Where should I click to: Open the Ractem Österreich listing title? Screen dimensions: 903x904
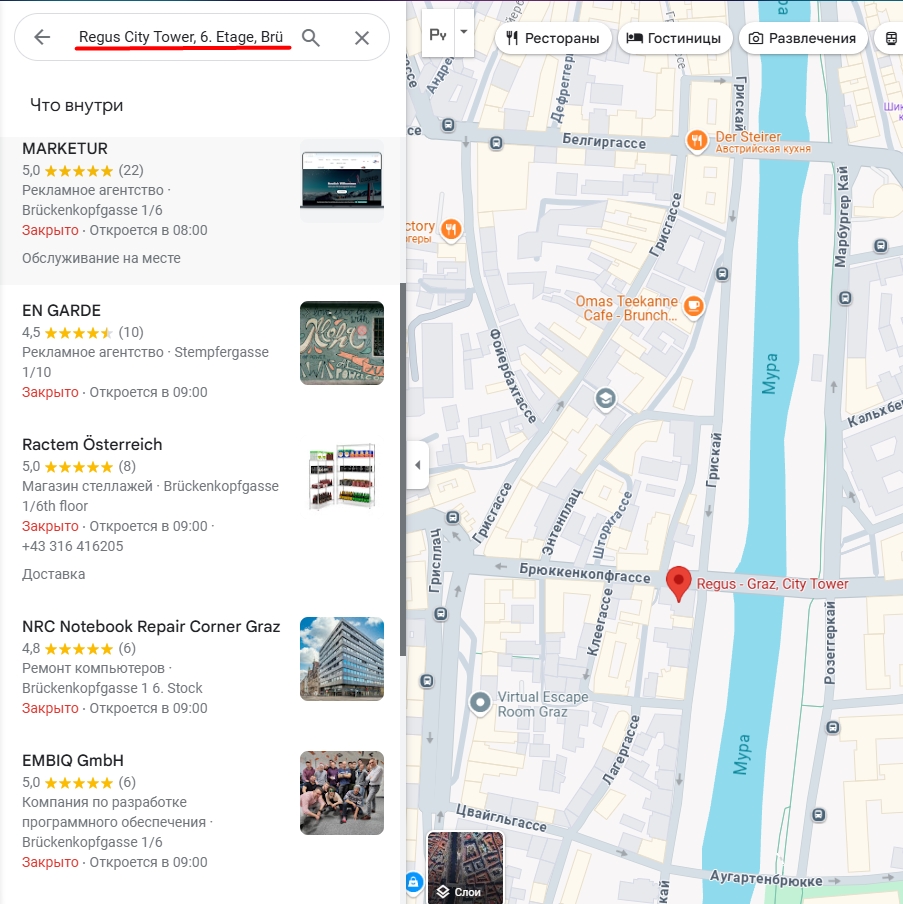pos(92,445)
